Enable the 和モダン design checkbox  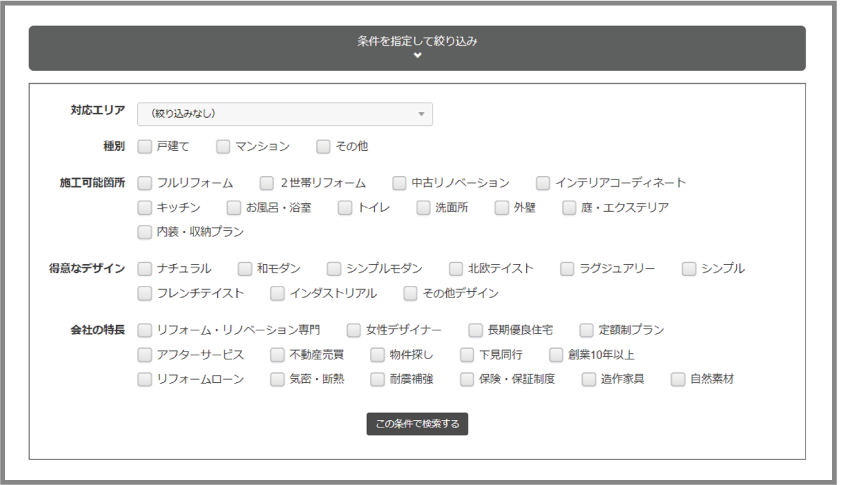click(245, 269)
